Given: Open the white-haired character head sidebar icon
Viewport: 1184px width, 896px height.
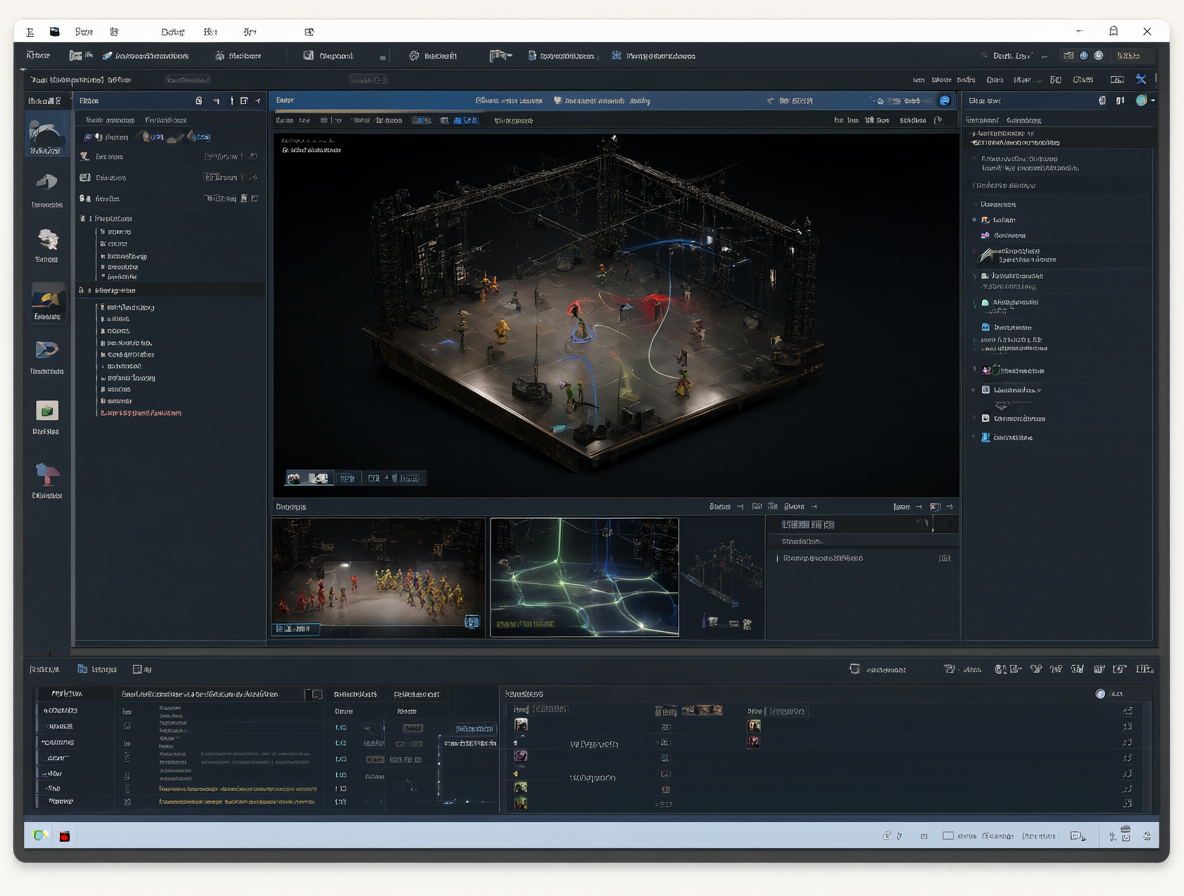Looking at the screenshot, I should tap(48, 240).
